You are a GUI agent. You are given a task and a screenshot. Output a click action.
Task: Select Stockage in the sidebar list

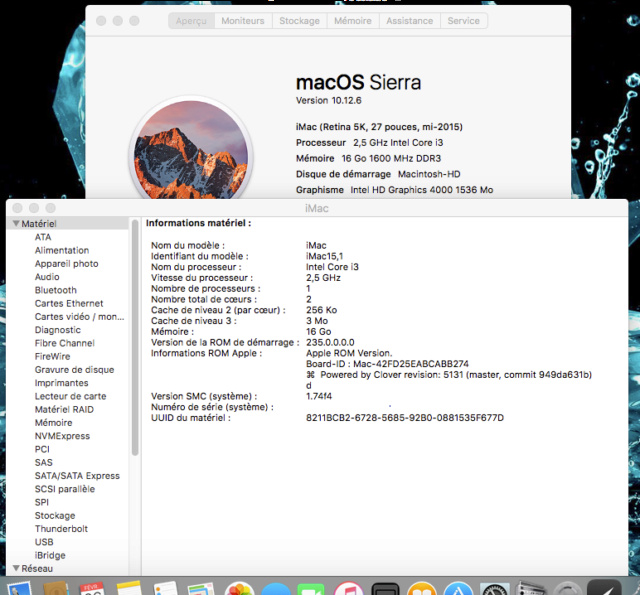(x=55, y=515)
